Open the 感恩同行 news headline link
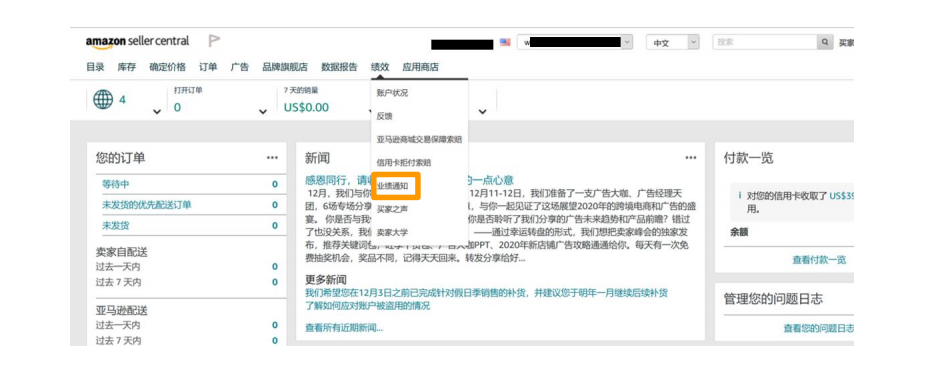The width and height of the screenshot is (939, 384). coord(409,180)
